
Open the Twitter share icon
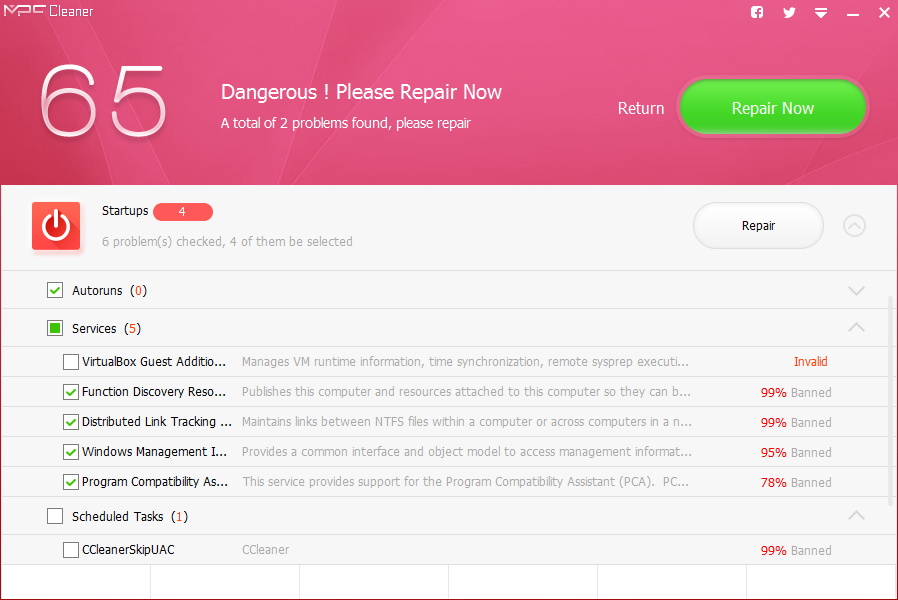789,12
